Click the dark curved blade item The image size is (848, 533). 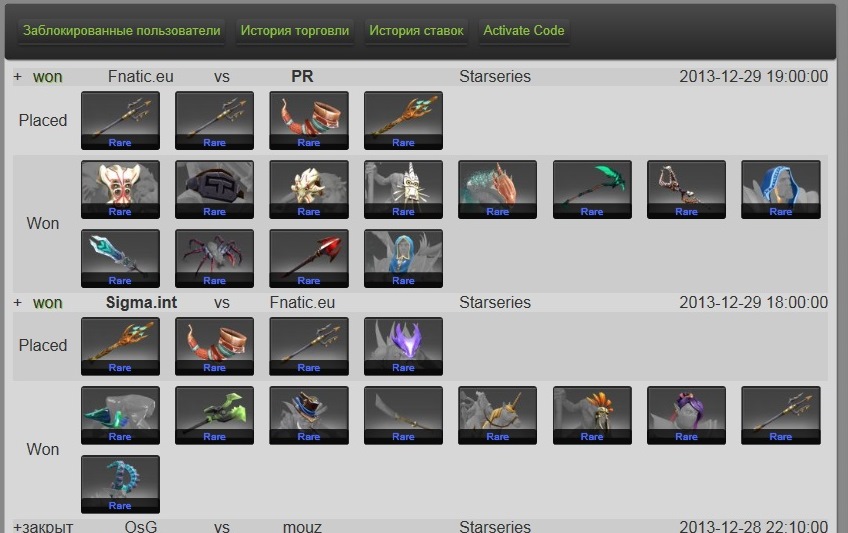click(403, 416)
